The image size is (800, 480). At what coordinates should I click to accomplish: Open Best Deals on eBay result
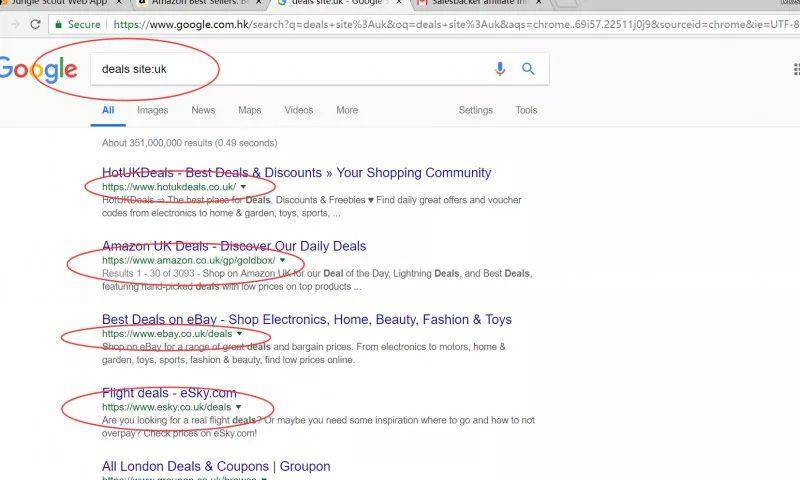tap(307, 320)
